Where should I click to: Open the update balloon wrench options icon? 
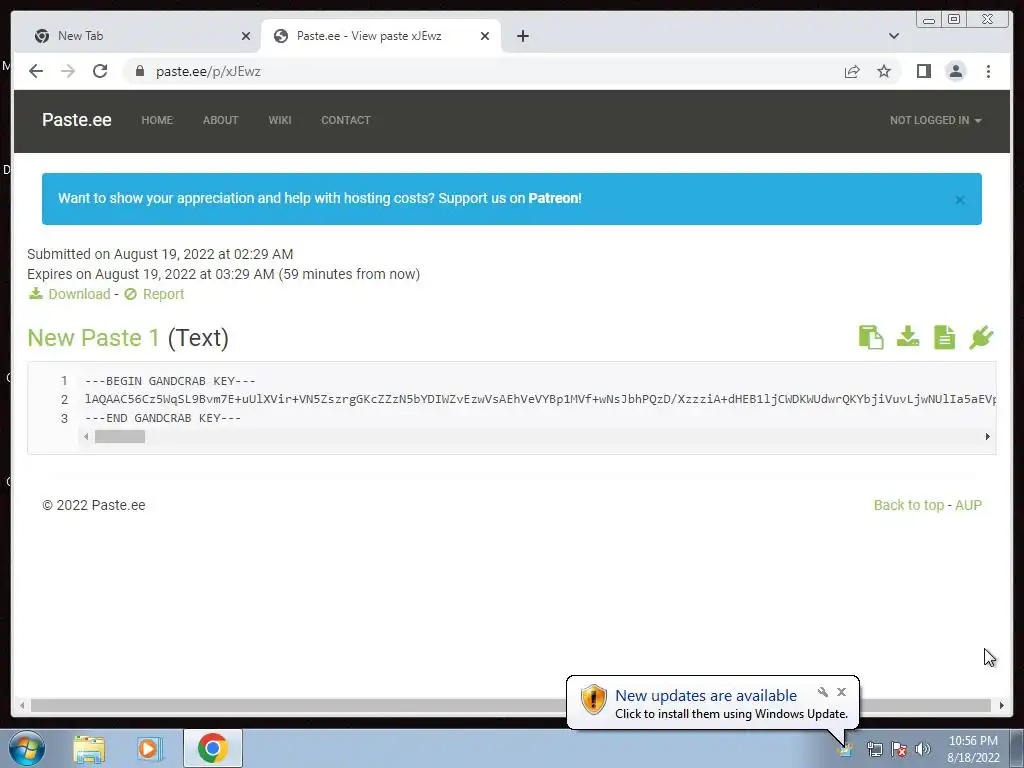click(823, 692)
